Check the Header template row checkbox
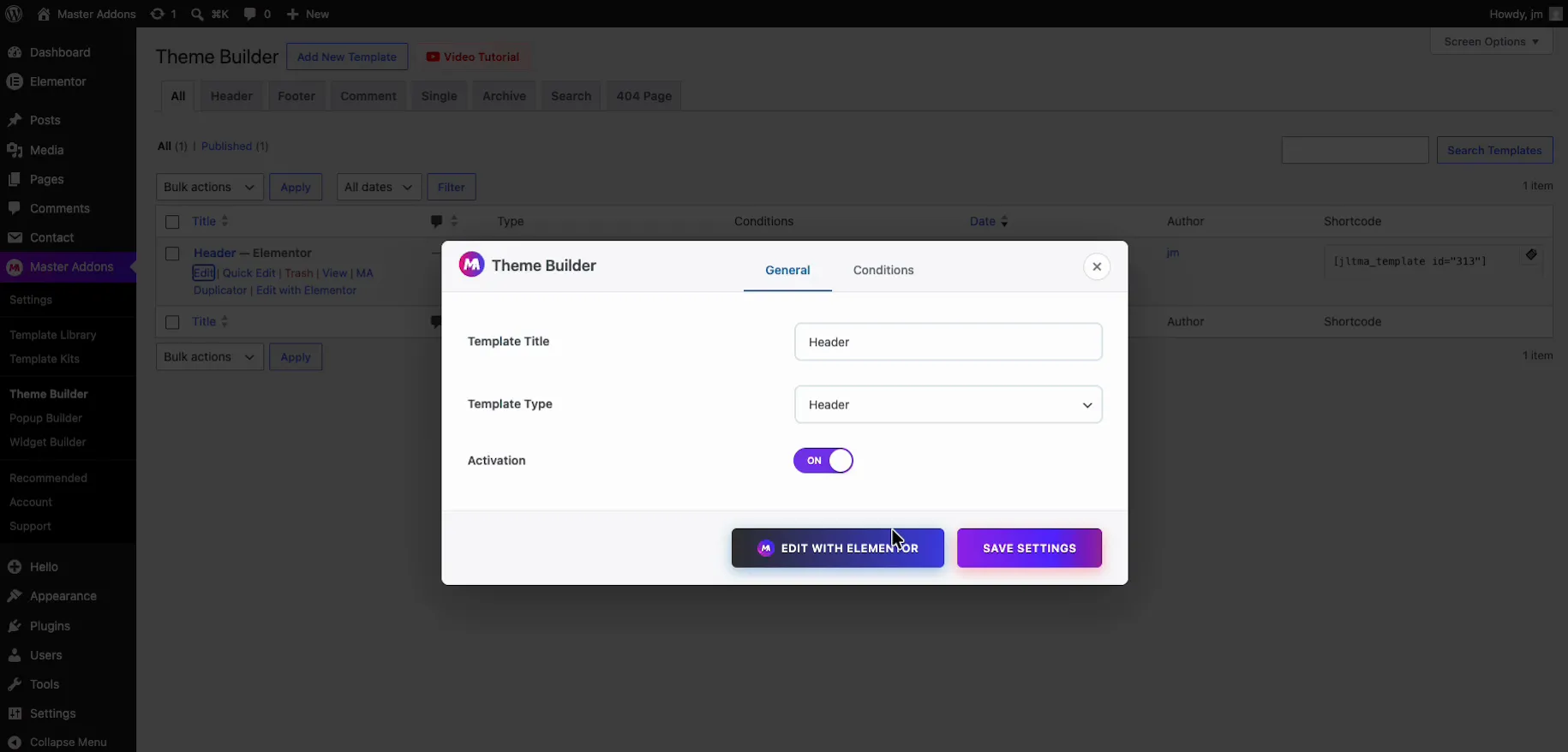Viewport: 1568px width, 752px height. (172, 254)
